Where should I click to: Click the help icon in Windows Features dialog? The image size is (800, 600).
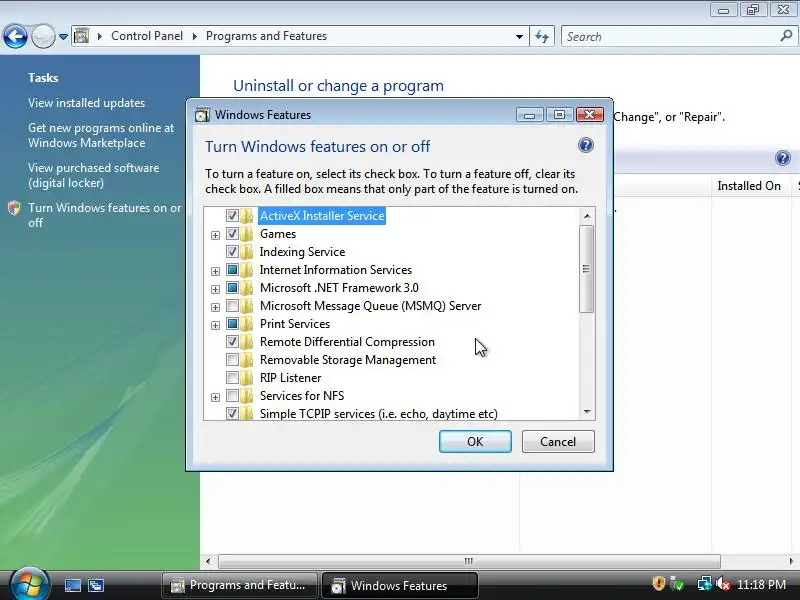(x=586, y=145)
